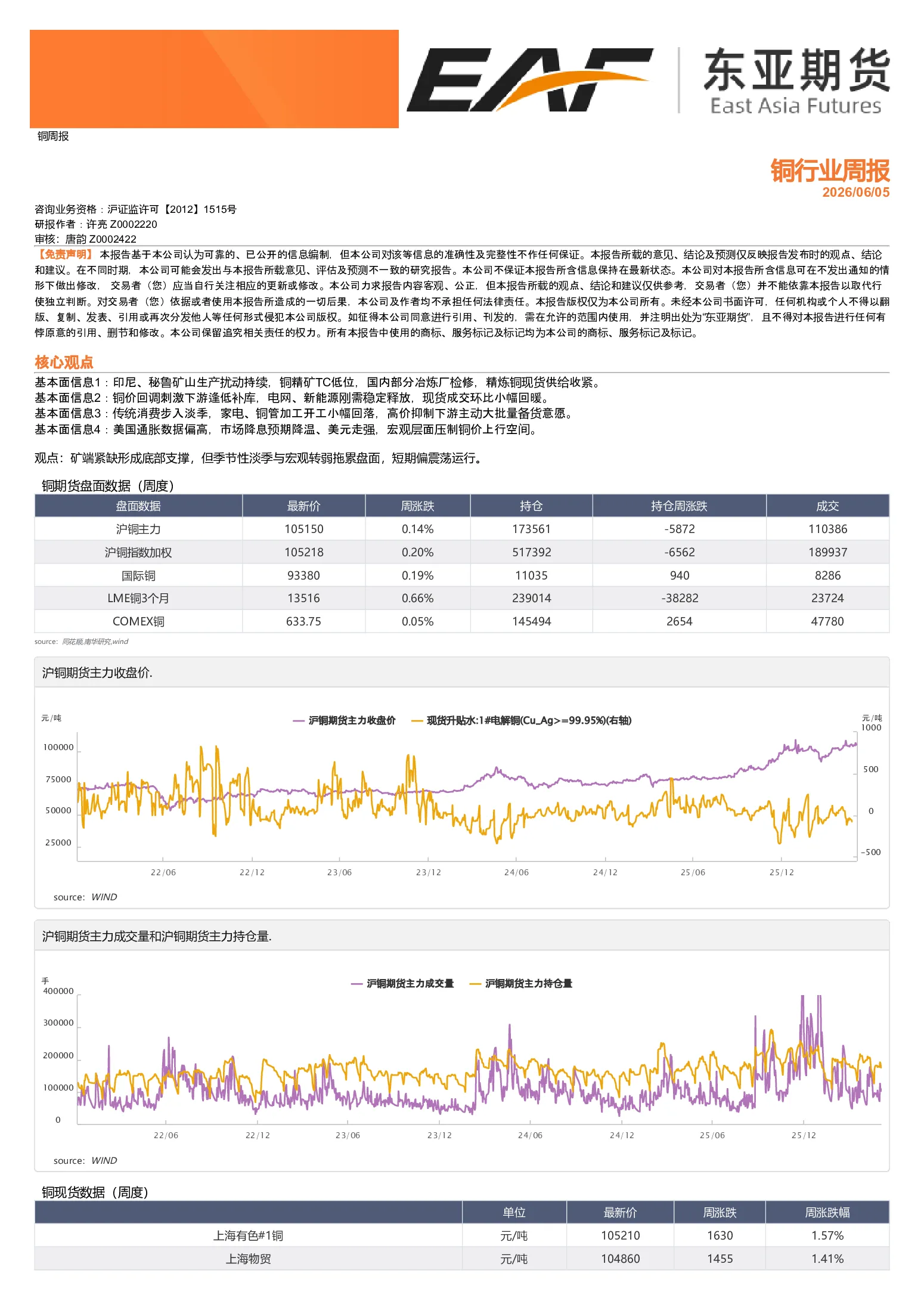Click the 400000 axis label of volume chart

tap(58, 991)
